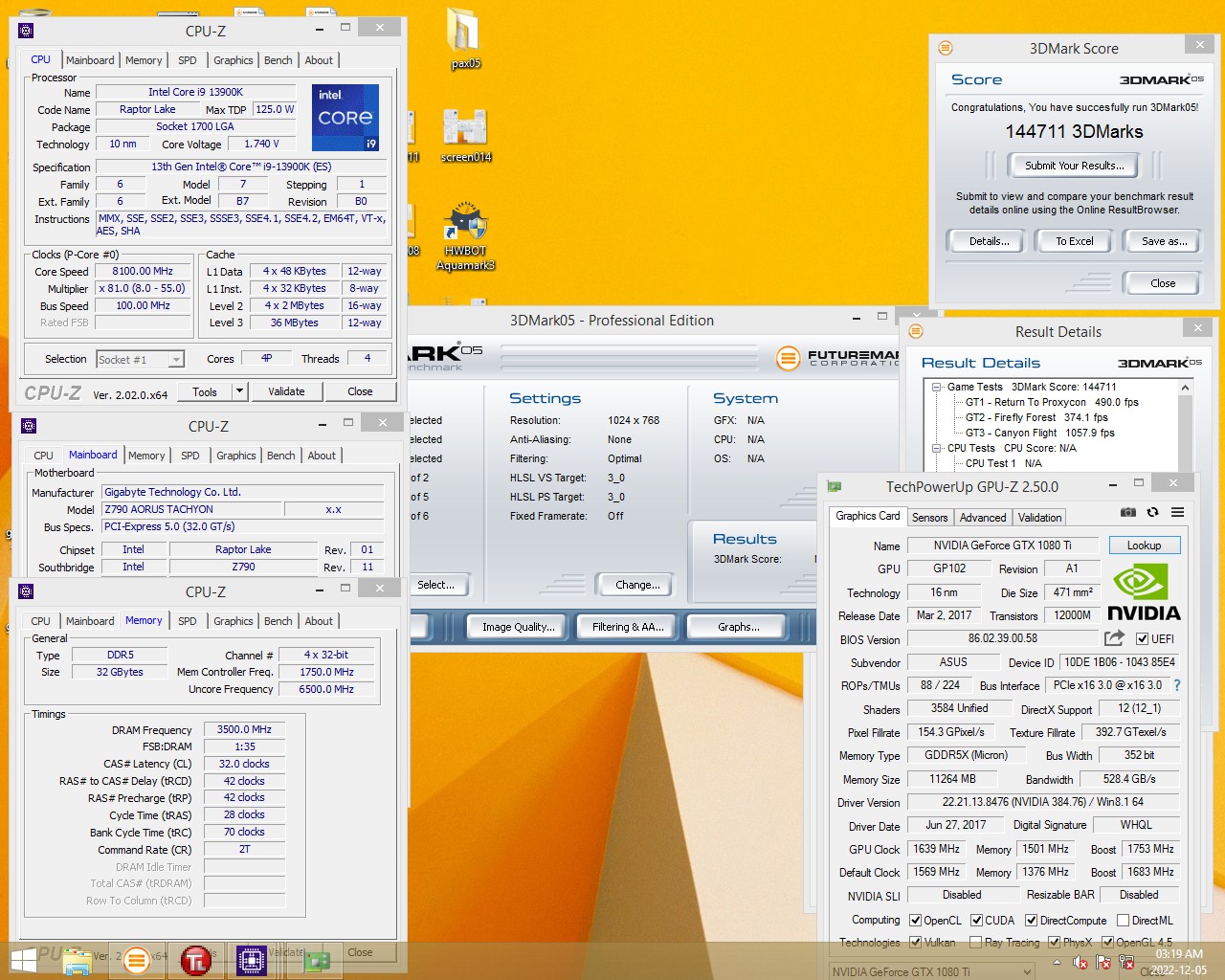Toggle the DirectCompute checkbox
This screenshot has height=980, width=1225.
[x=1031, y=920]
